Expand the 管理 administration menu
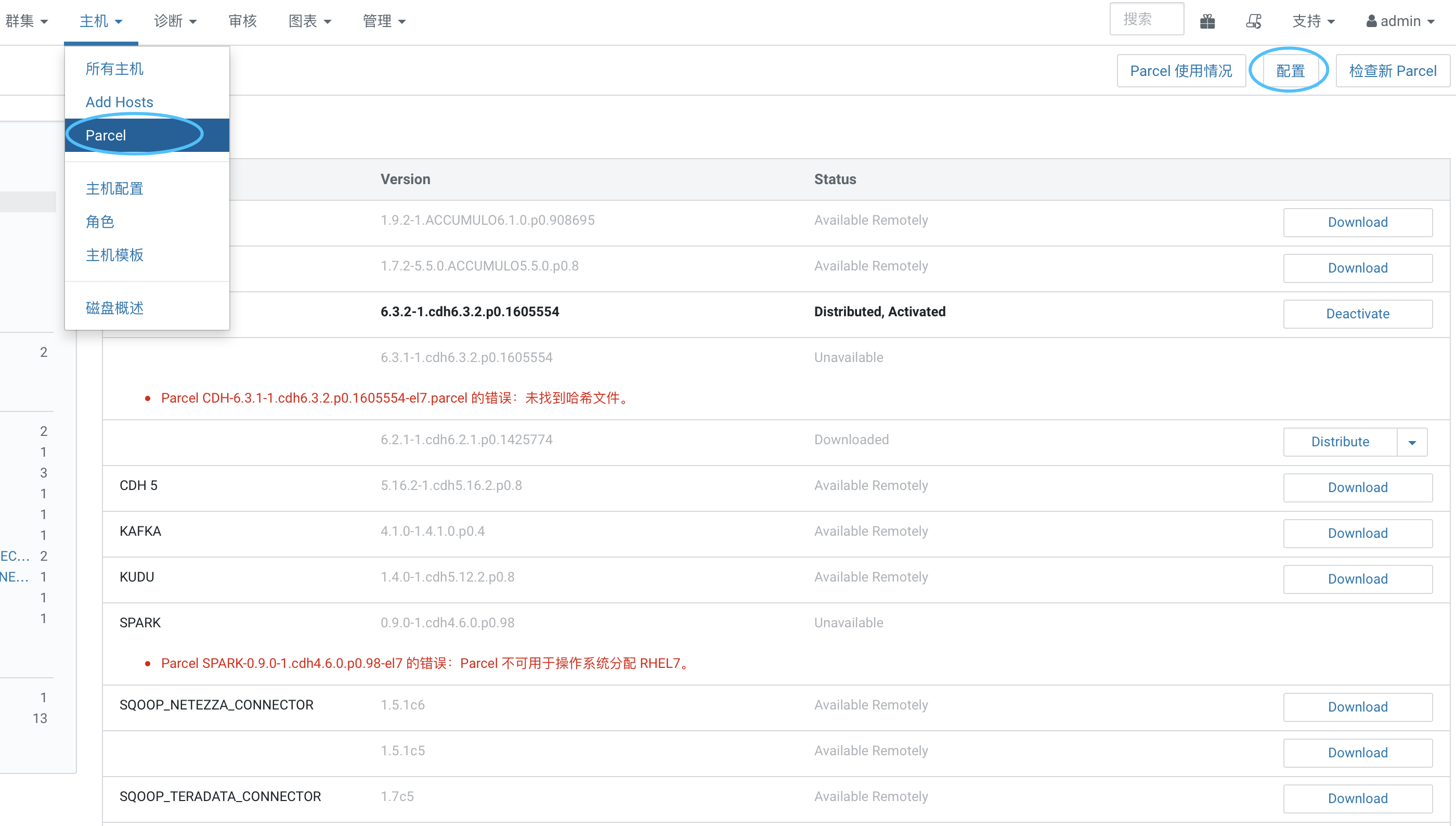 (384, 21)
